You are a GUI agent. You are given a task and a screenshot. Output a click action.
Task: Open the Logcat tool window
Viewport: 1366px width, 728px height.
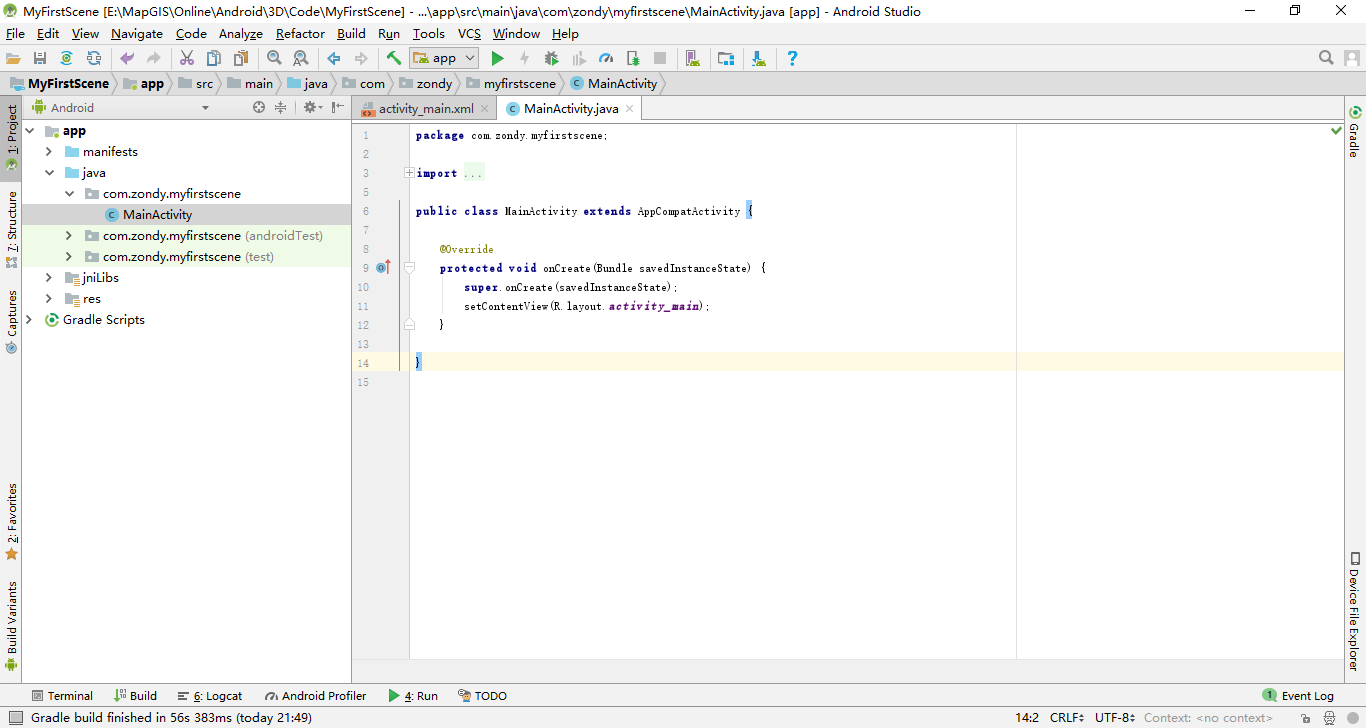click(x=210, y=696)
